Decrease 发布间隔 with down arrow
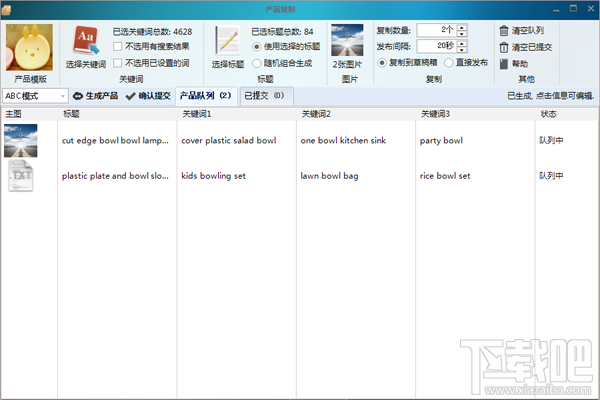Screen dimensions: 600x400 (x=462, y=50)
